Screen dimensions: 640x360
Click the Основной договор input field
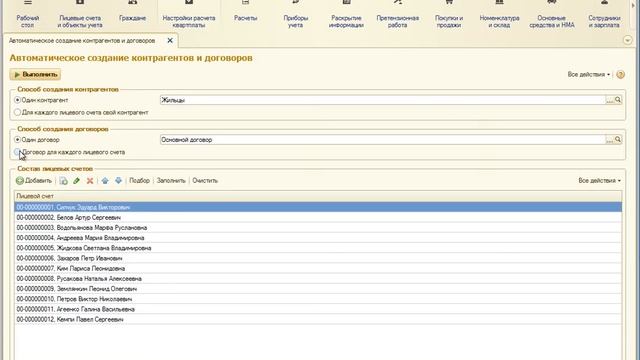click(383, 140)
